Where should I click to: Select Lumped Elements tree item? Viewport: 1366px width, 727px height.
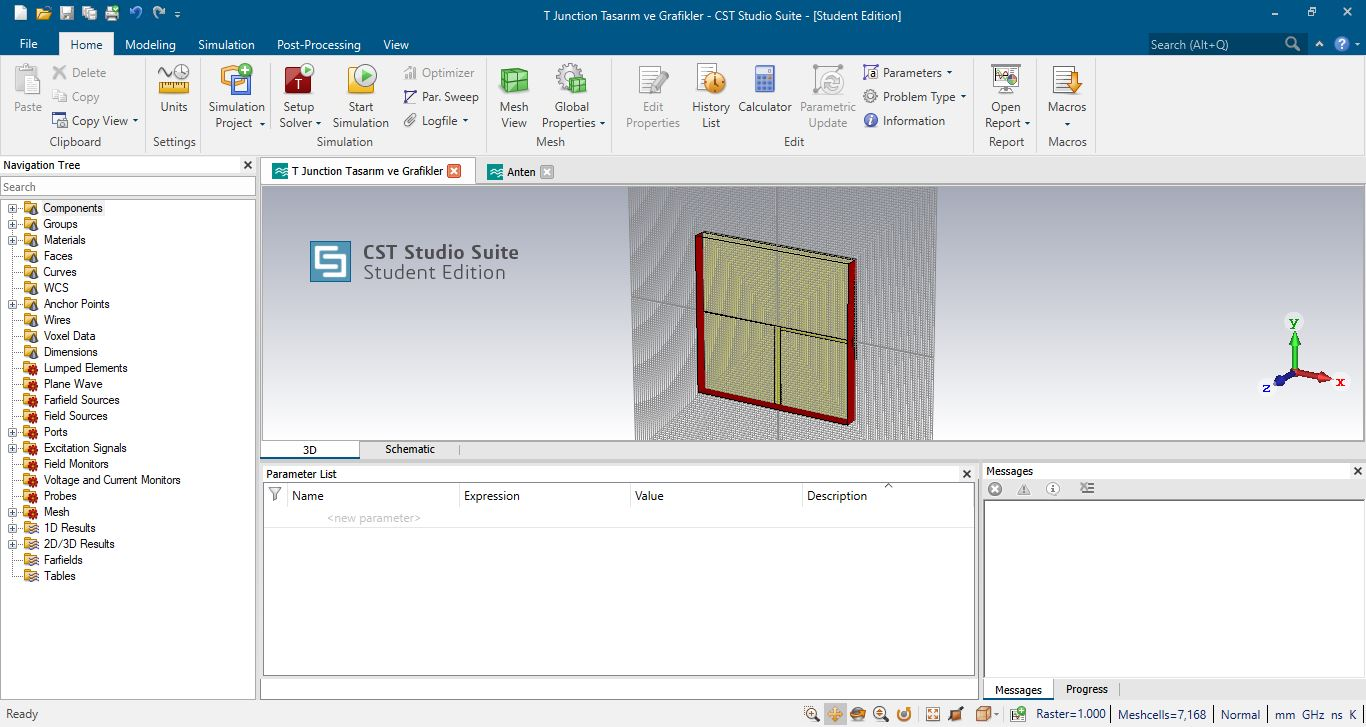(86, 368)
